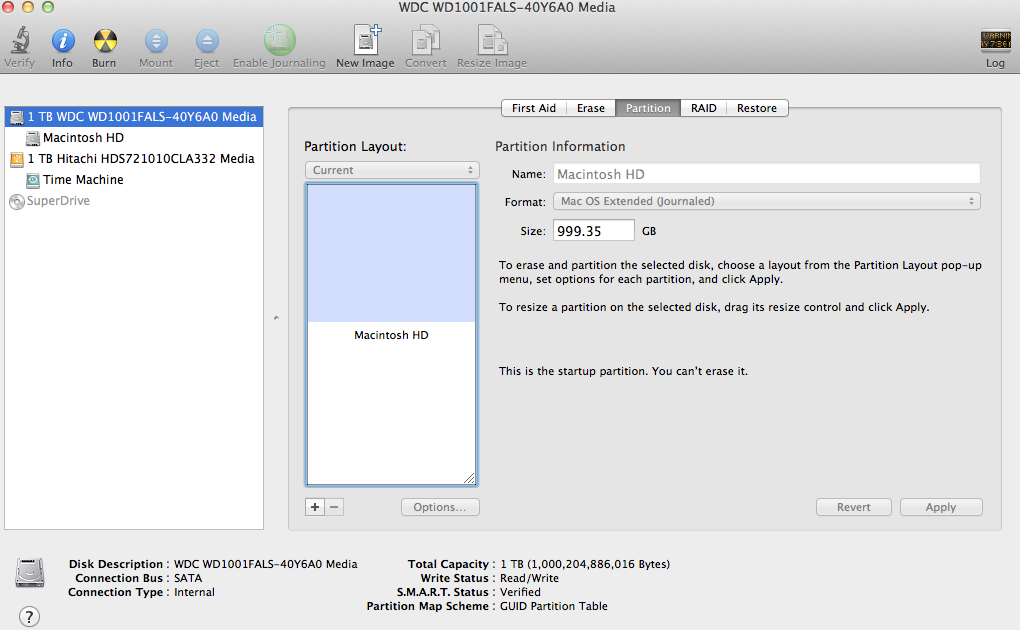1020x630 pixels.
Task: Click the Convert toolbar icon
Action: click(426, 40)
